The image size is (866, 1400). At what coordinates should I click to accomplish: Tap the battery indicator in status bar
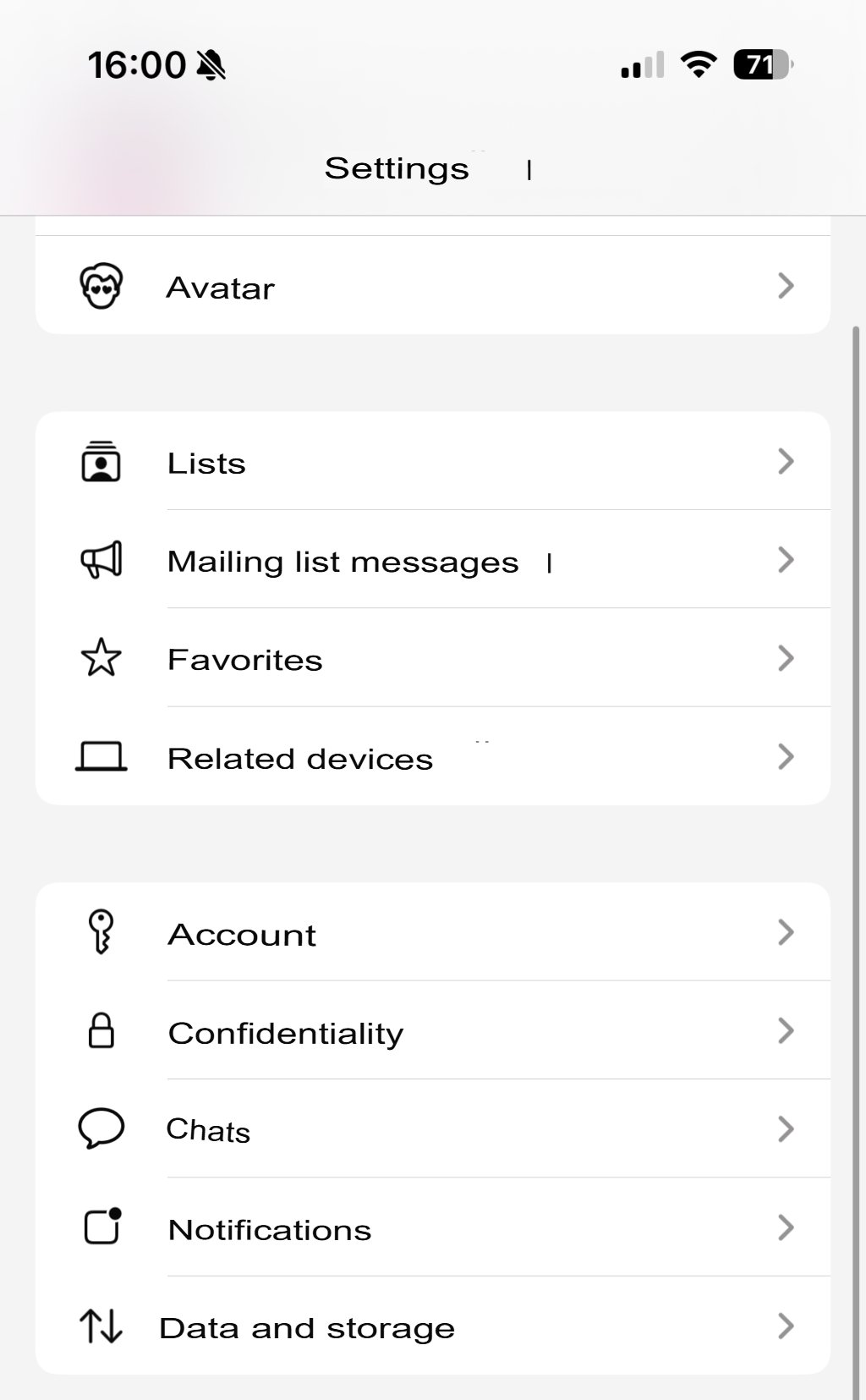coord(762,65)
